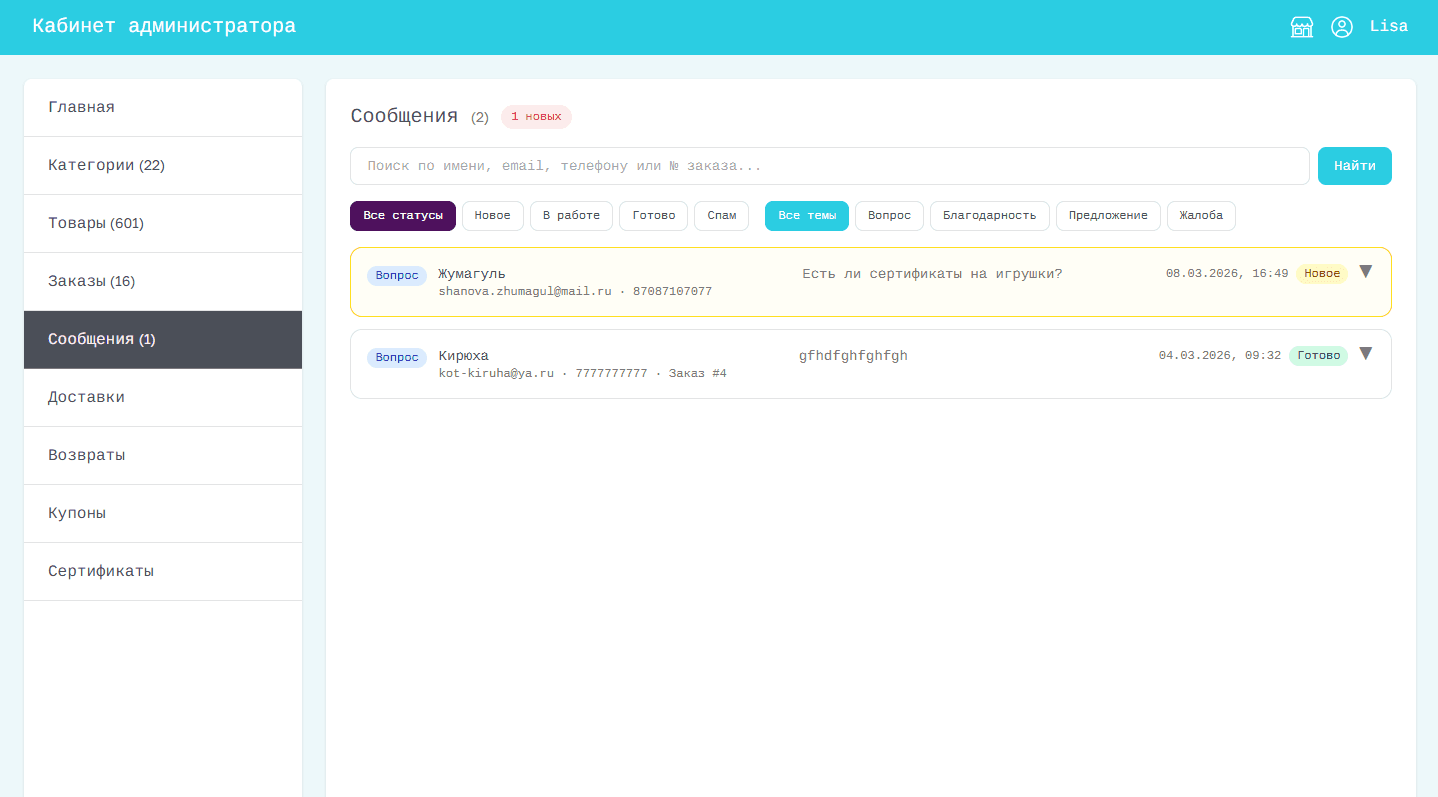Choose the Предложение topic filter
Image resolution: width=1438 pixels, height=797 pixels.
pyautogui.click(x=1107, y=216)
